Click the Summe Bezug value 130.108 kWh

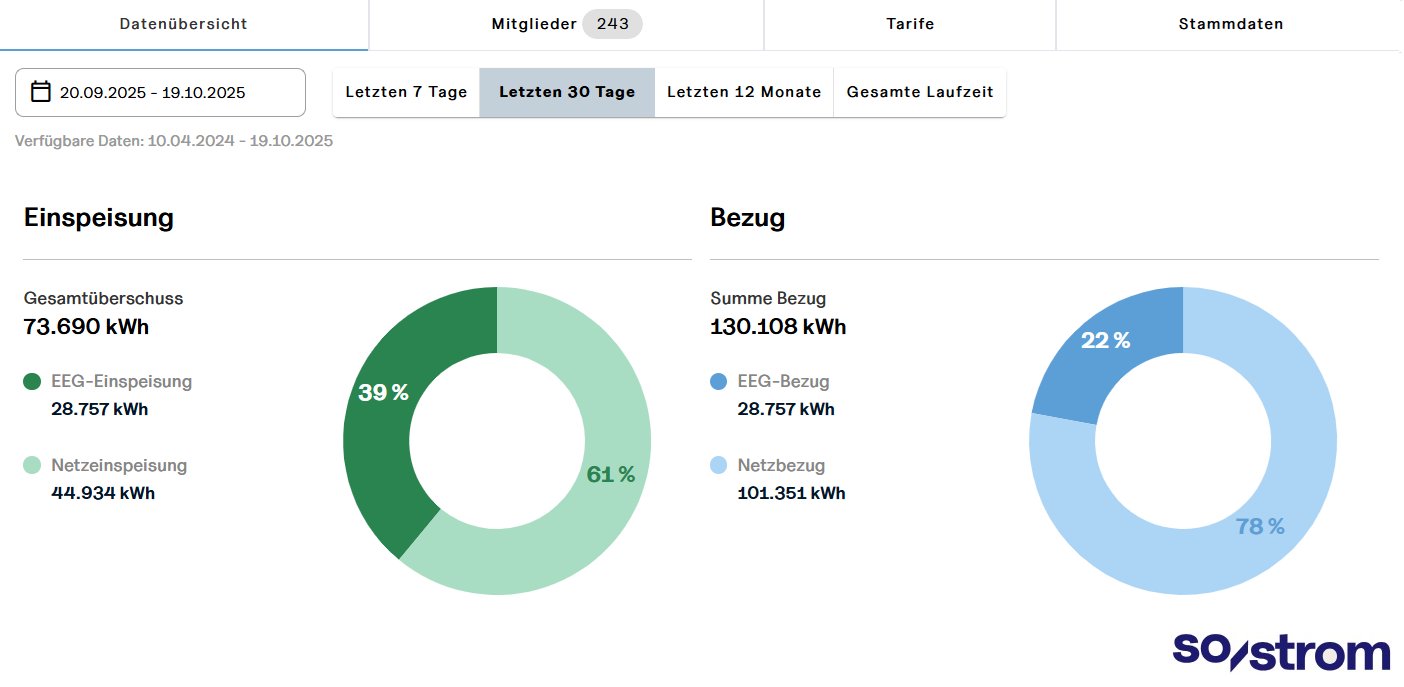(777, 326)
